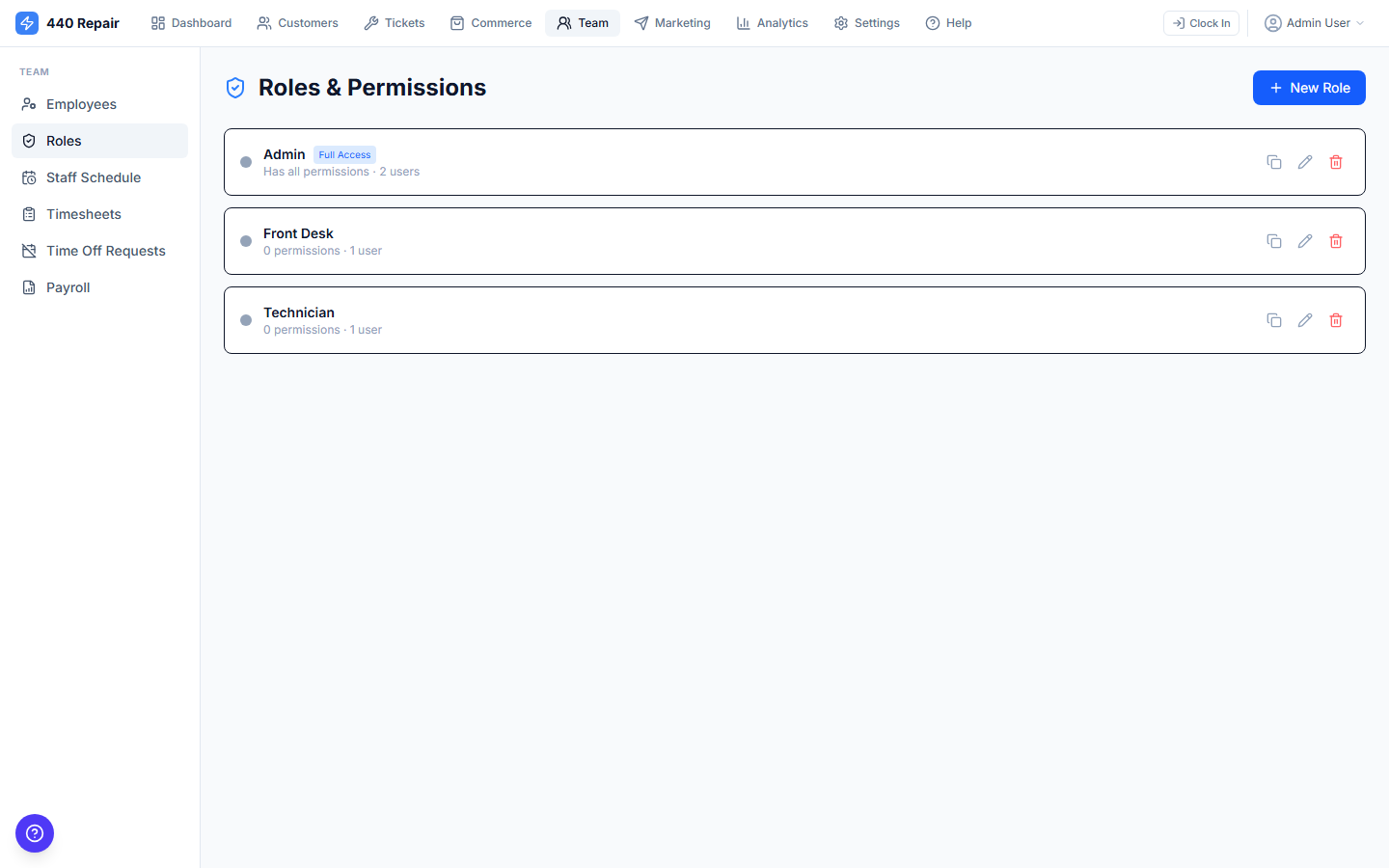Expand the Admin User dropdown
This screenshot has height=868, width=1389.
pyautogui.click(x=1358, y=23)
